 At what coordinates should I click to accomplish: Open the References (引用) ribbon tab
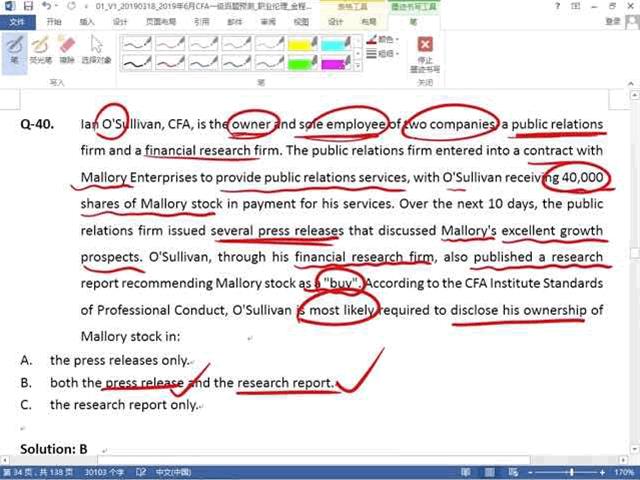click(x=201, y=22)
